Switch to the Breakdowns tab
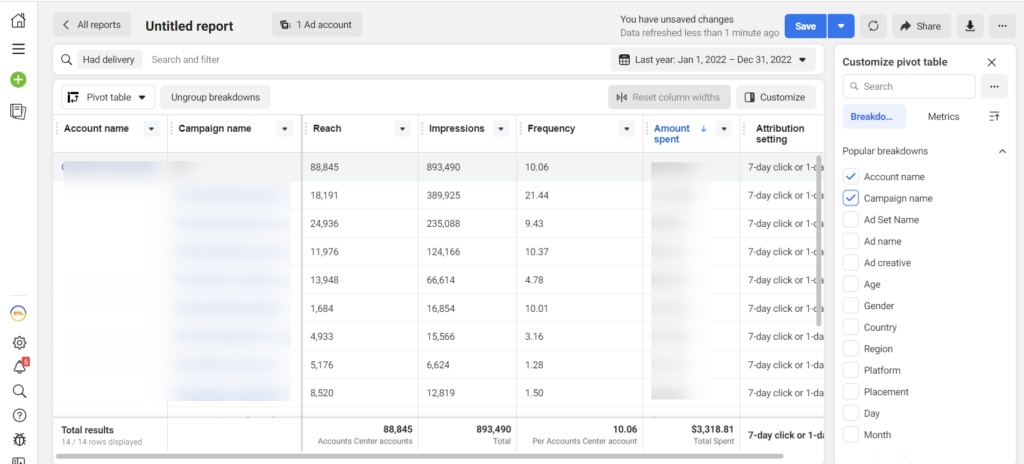Viewport: 1024px width, 464px height. pyautogui.click(x=874, y=116)
